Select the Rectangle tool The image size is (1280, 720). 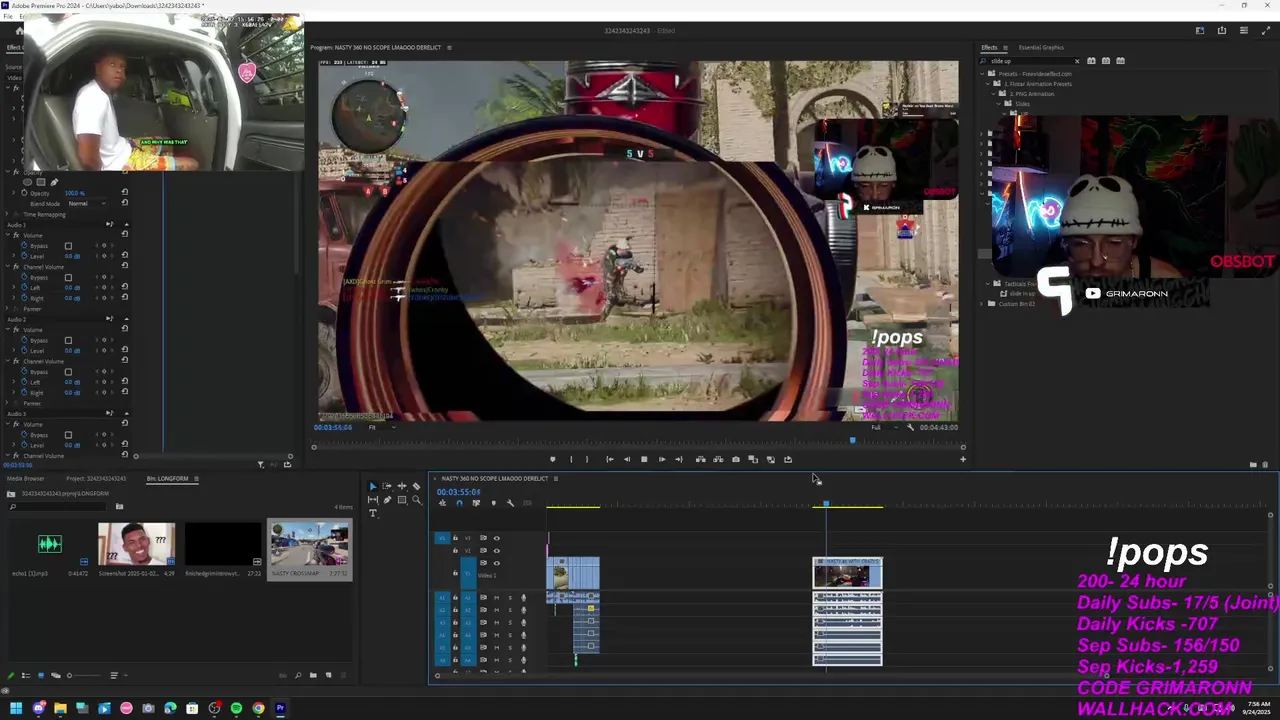[x=402, y=500]
